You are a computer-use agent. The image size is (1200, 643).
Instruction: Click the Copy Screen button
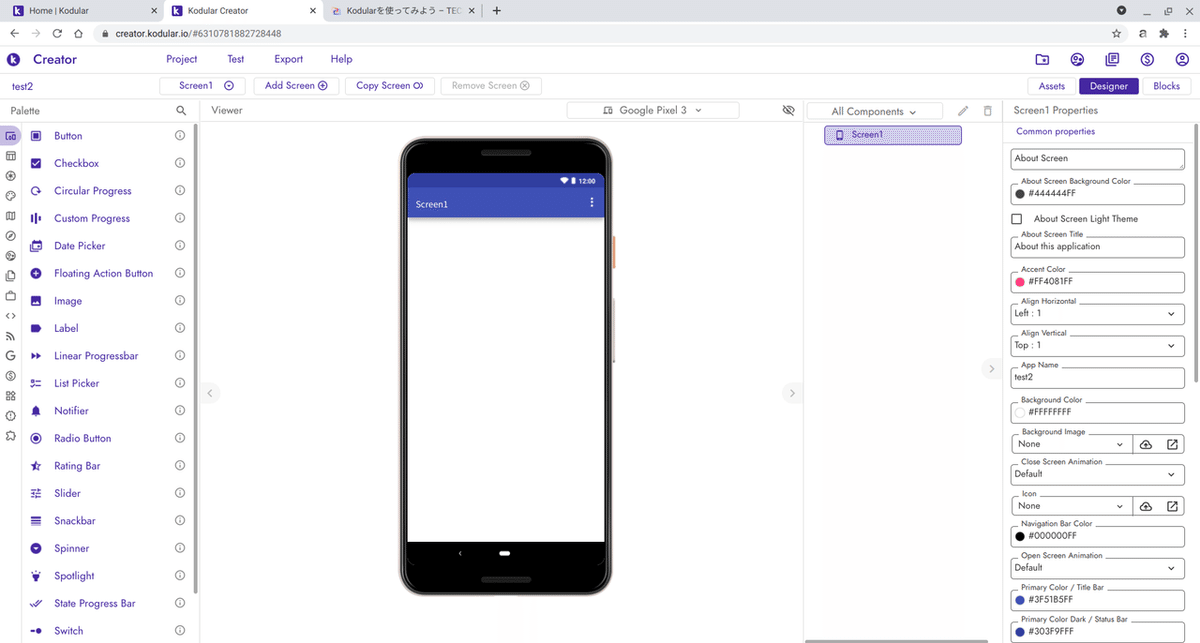(x=389, y=86)
